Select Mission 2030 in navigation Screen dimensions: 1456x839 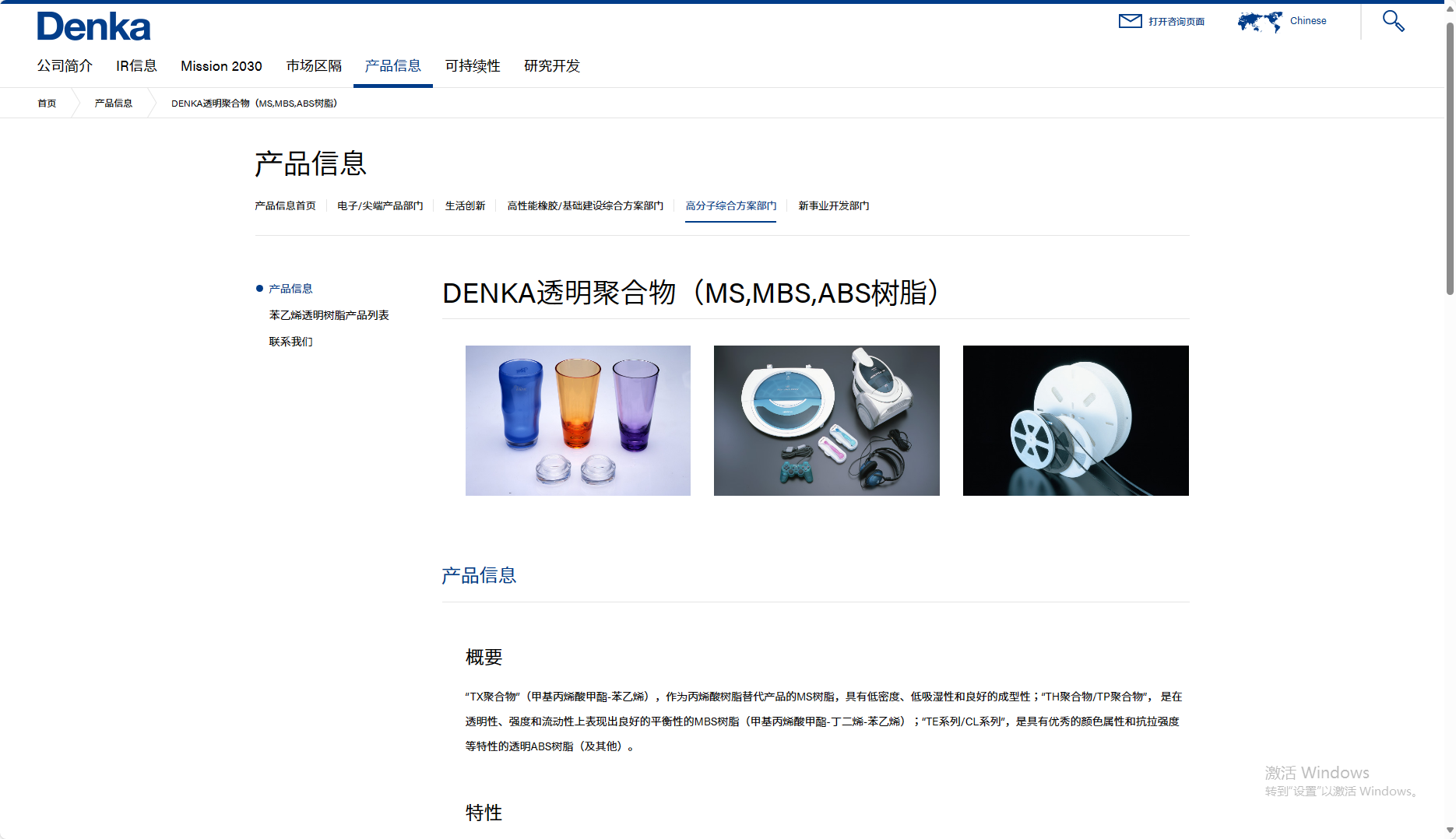[x=221, y=66]
